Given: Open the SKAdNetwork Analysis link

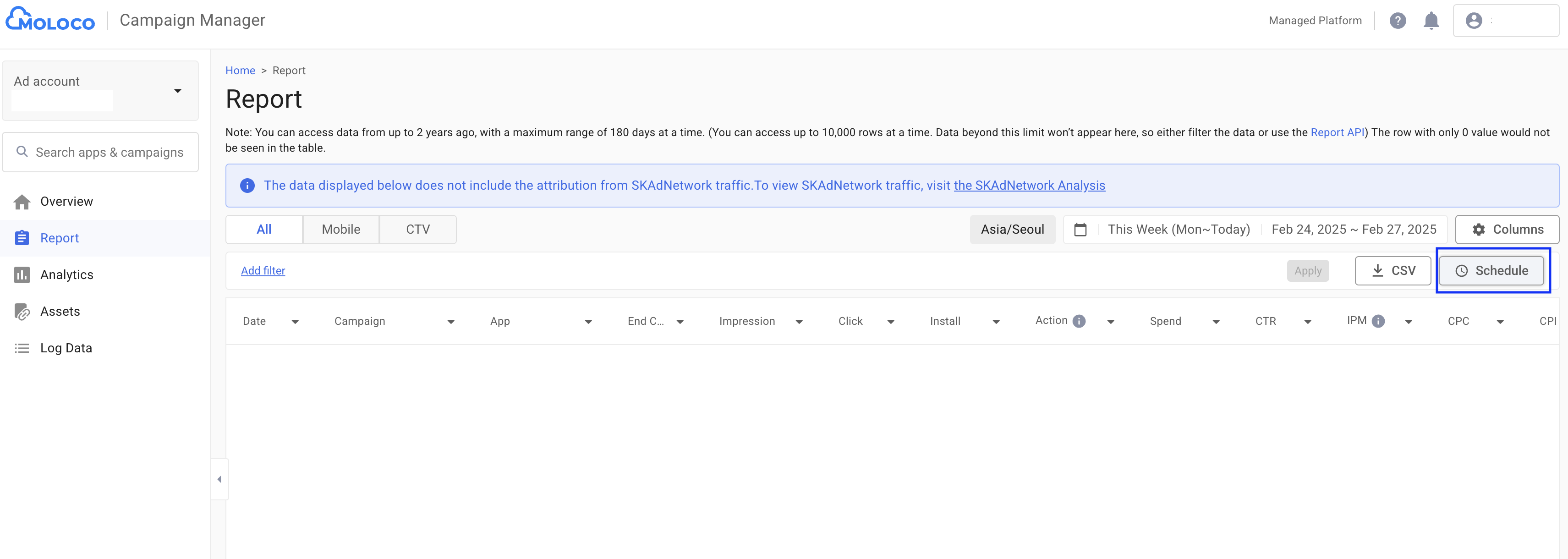Looking at the screenshot, I should point(1029,186).
